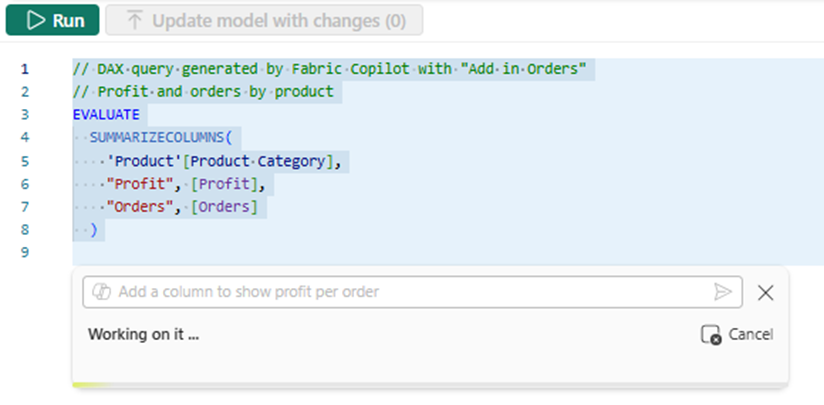Click Update model with changes button
824x405 pixels.
coord(264,20)
